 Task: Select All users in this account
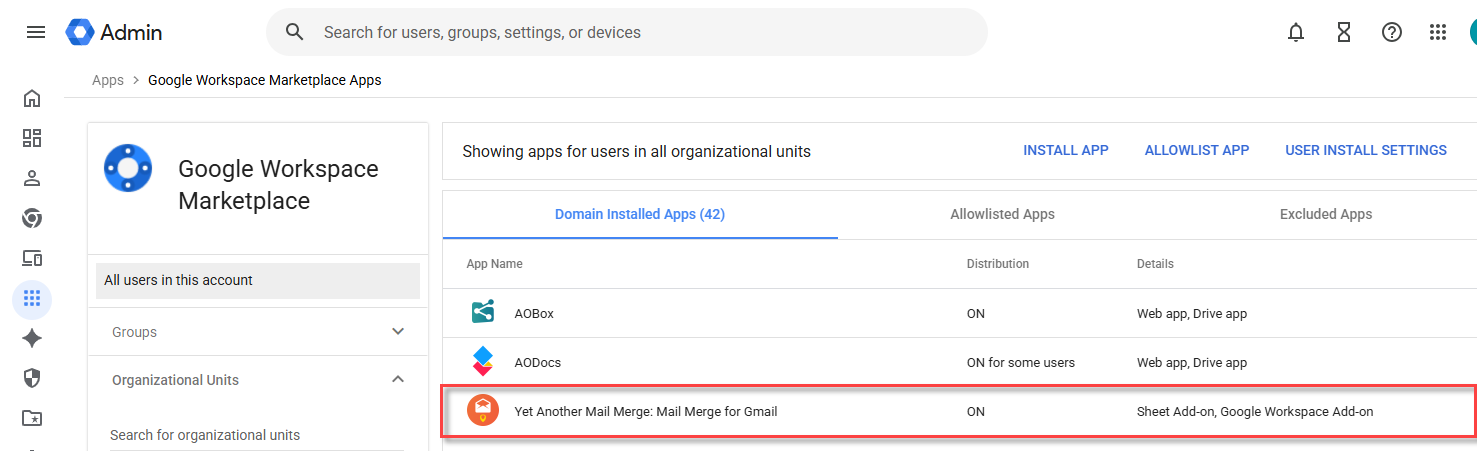[x=258, y=280]
